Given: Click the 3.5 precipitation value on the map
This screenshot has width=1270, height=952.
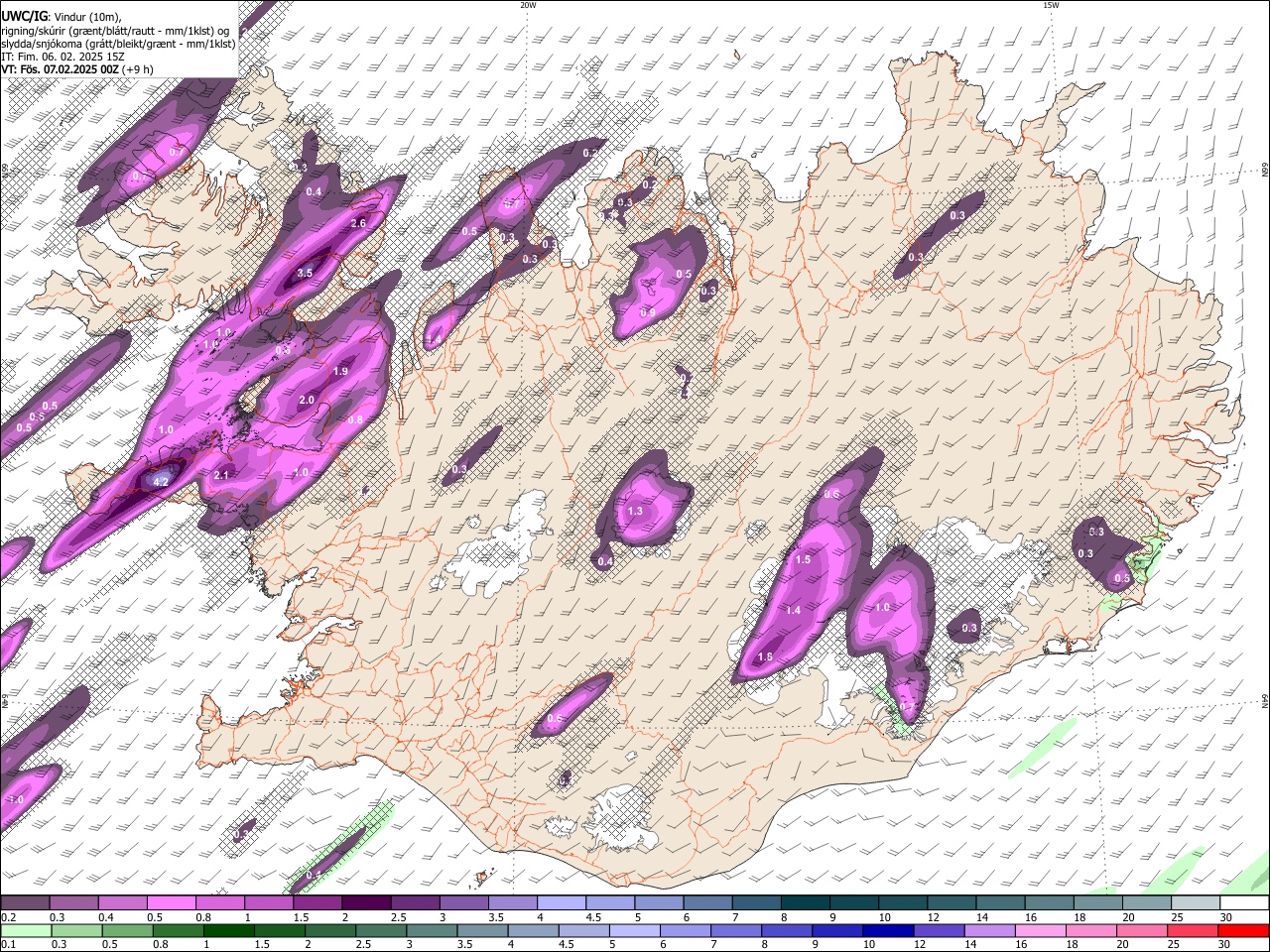Looking at the screenshot, I should [305, 273].
